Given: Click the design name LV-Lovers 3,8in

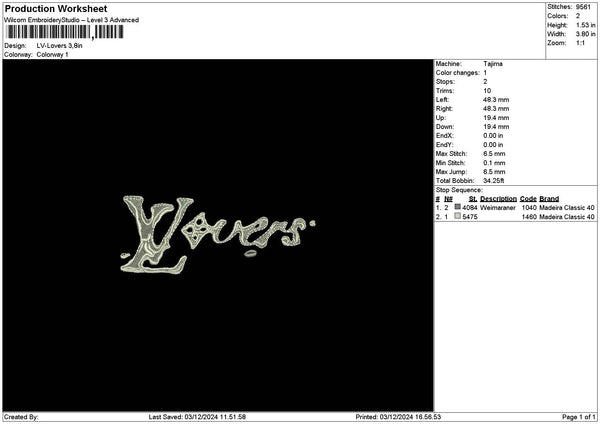Looking at the screenshot, I should pos(60,46).
